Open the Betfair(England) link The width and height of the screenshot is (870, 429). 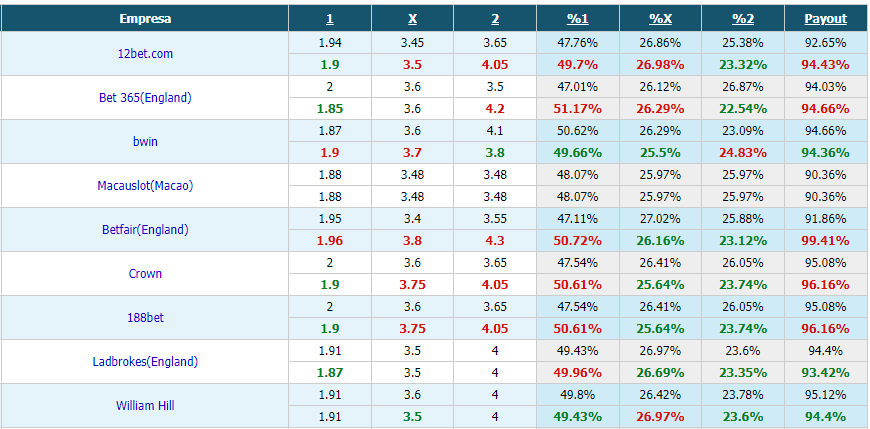coord(145,230)
